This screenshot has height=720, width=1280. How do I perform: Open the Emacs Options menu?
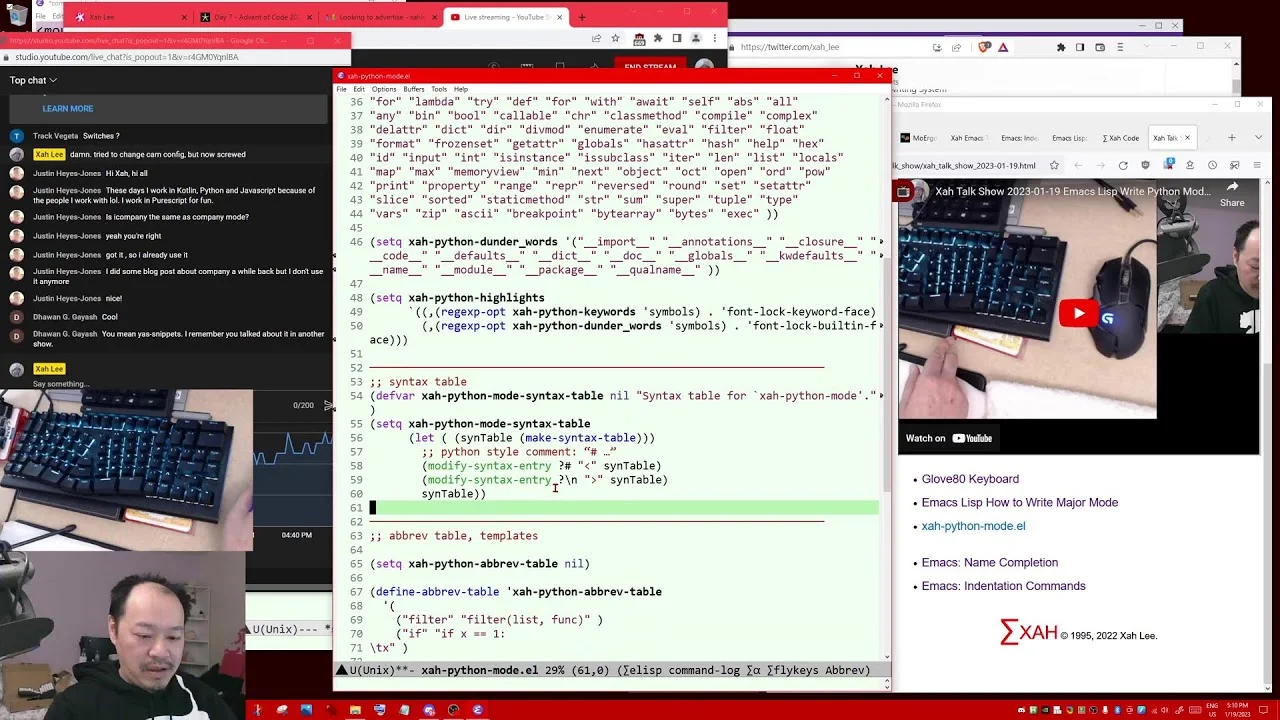pos(384,89)
